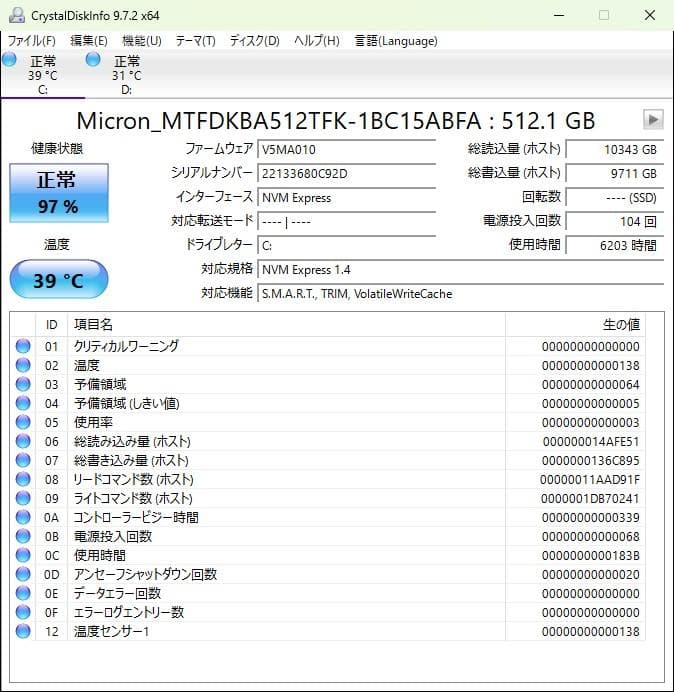Click status orb for ID 03 予備領域 row
674x692 pixels.
point(23,384)
